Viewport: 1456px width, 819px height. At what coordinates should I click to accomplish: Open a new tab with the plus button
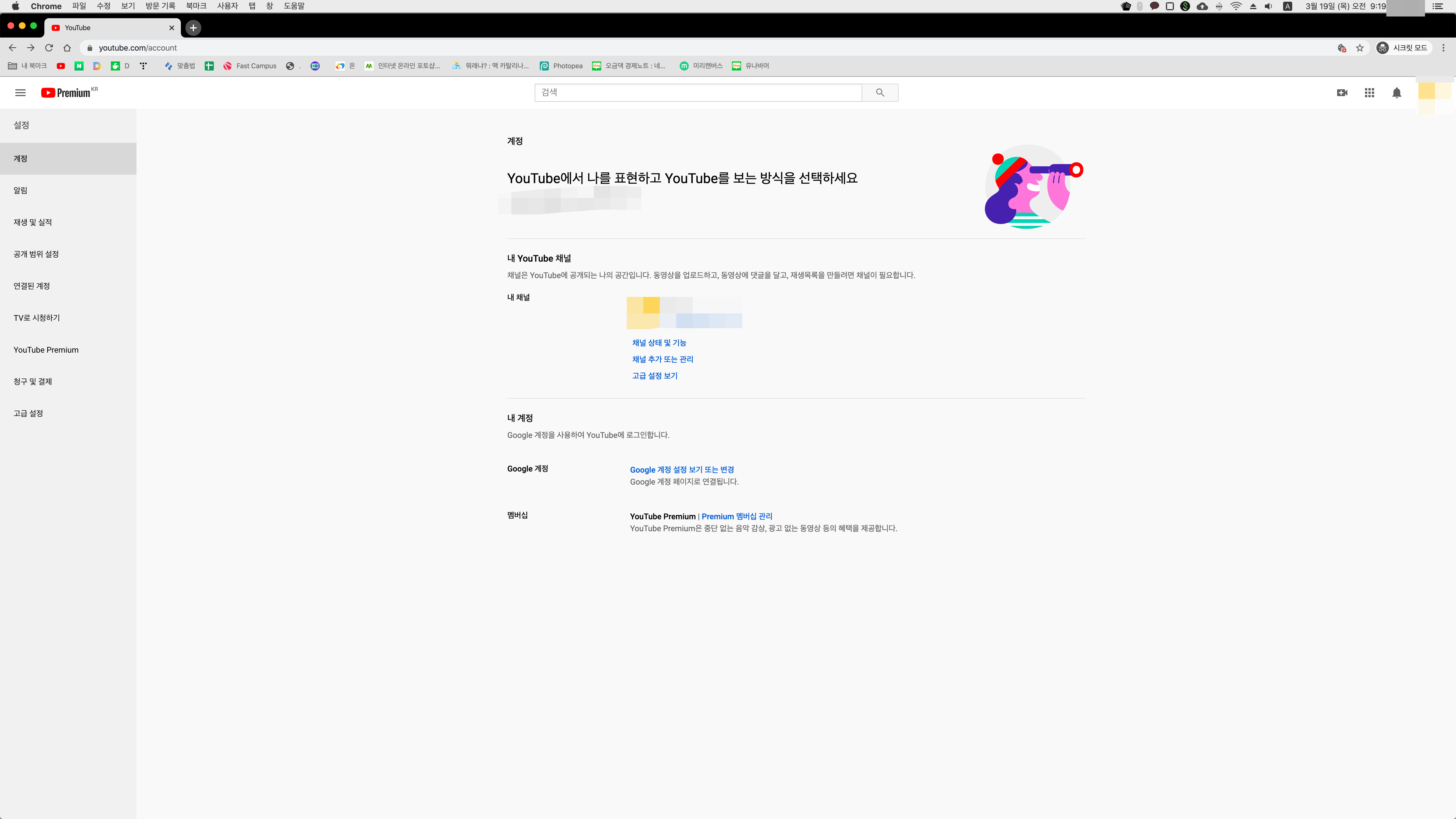[193, 28]
